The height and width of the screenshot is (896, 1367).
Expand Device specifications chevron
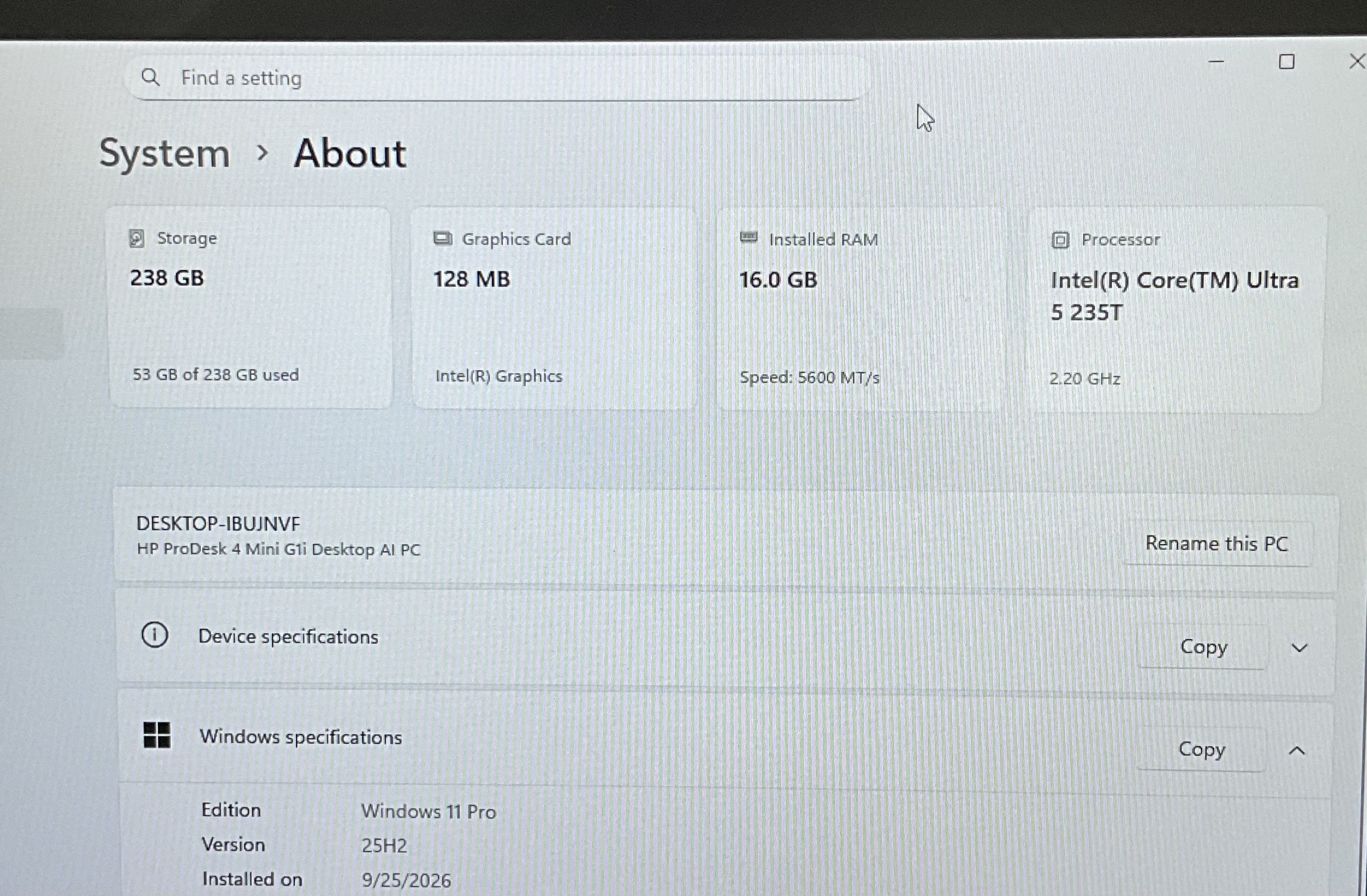click(1300, 648)
